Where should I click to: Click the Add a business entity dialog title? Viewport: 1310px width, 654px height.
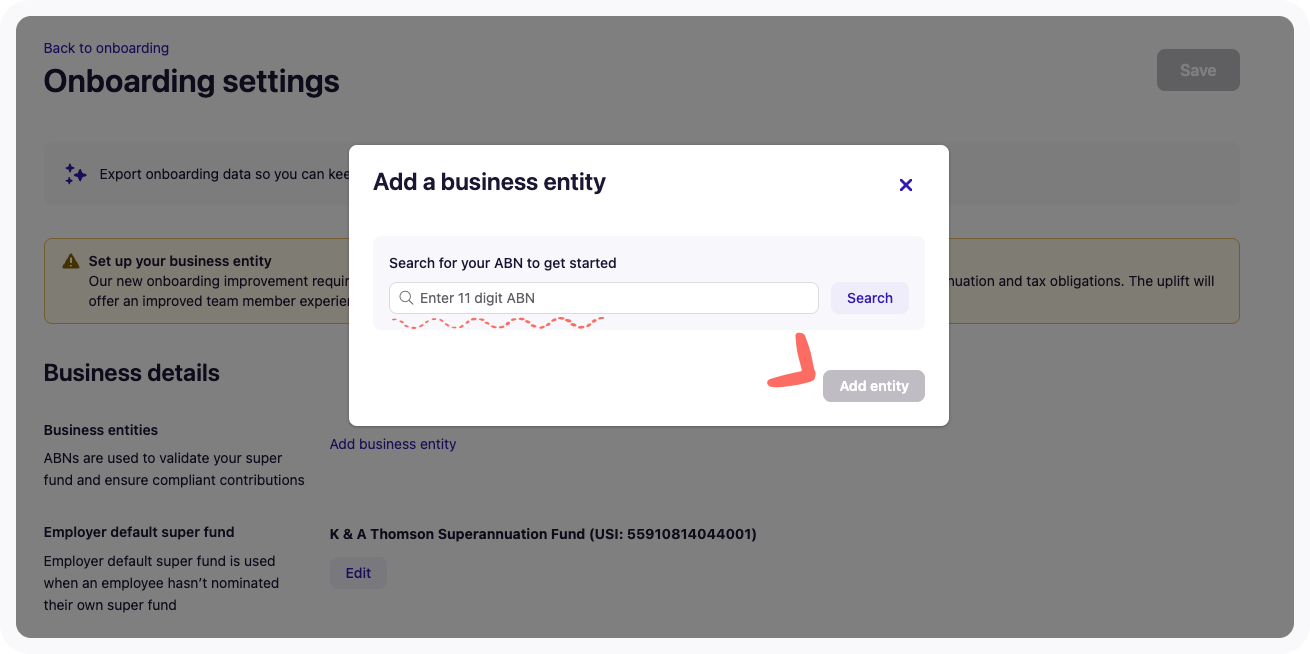click(489, 182)
